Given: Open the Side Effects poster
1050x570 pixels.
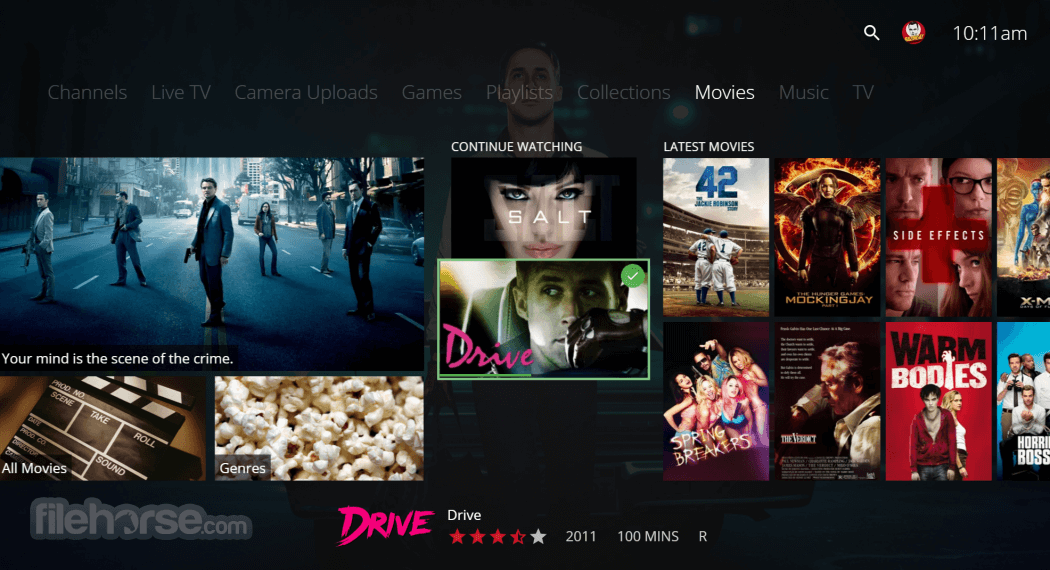Looking at the screenshot, I should 938,237.
